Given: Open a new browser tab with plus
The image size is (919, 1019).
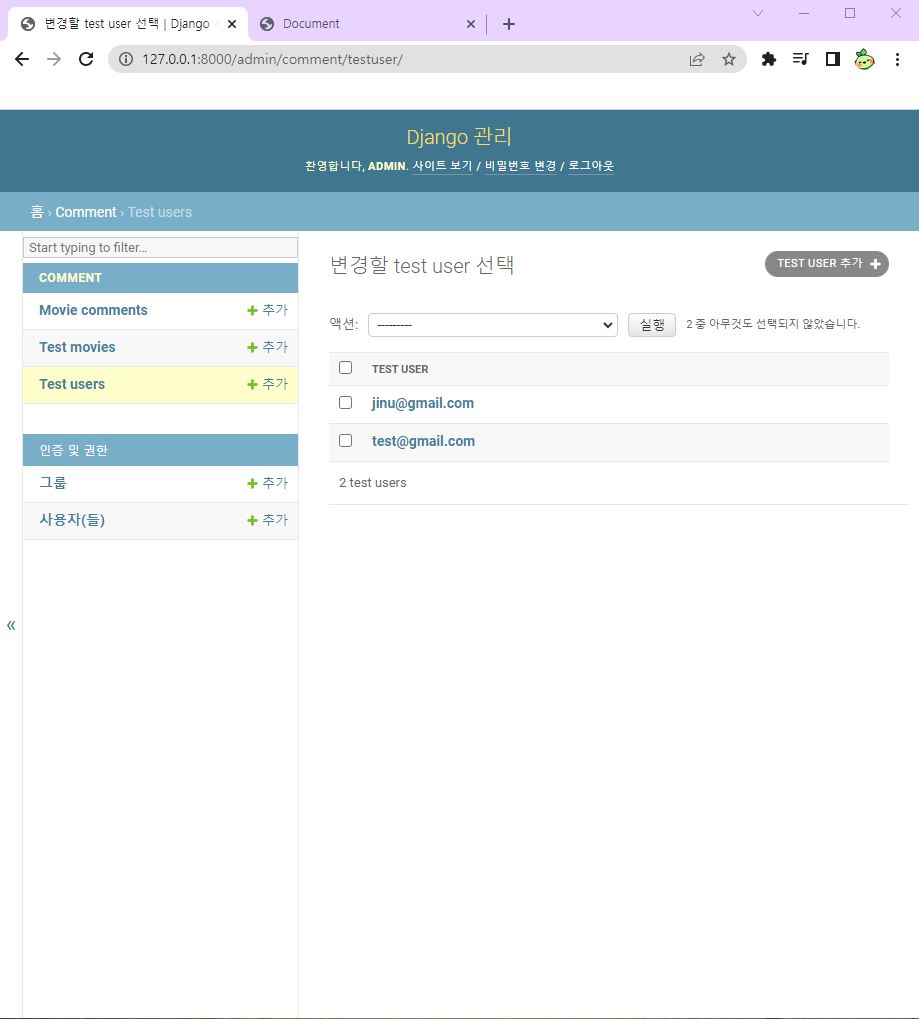Looking at the screenshot, I should (x=509, y=24).
